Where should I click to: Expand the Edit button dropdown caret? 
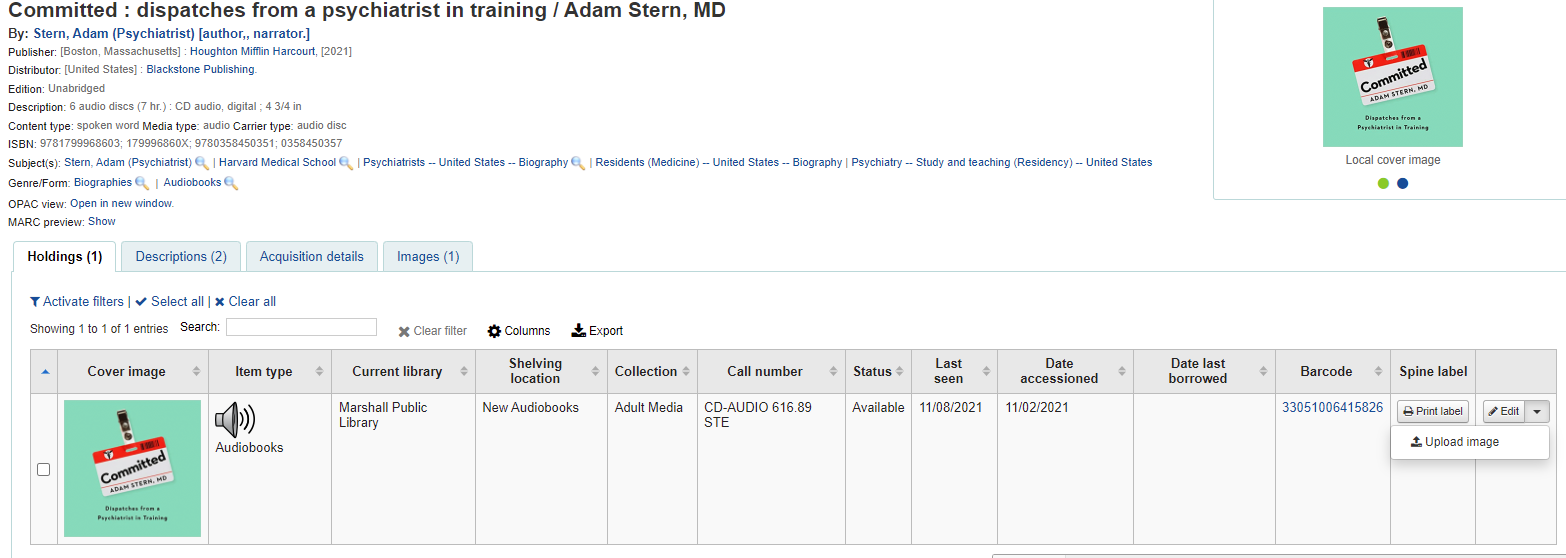tap(1537, 411)
